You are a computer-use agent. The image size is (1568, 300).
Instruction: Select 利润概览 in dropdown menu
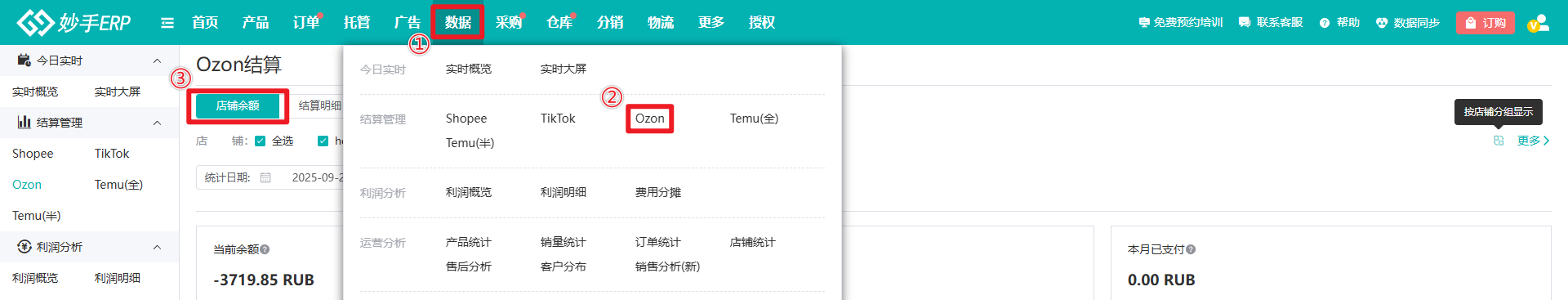(469, 192)
